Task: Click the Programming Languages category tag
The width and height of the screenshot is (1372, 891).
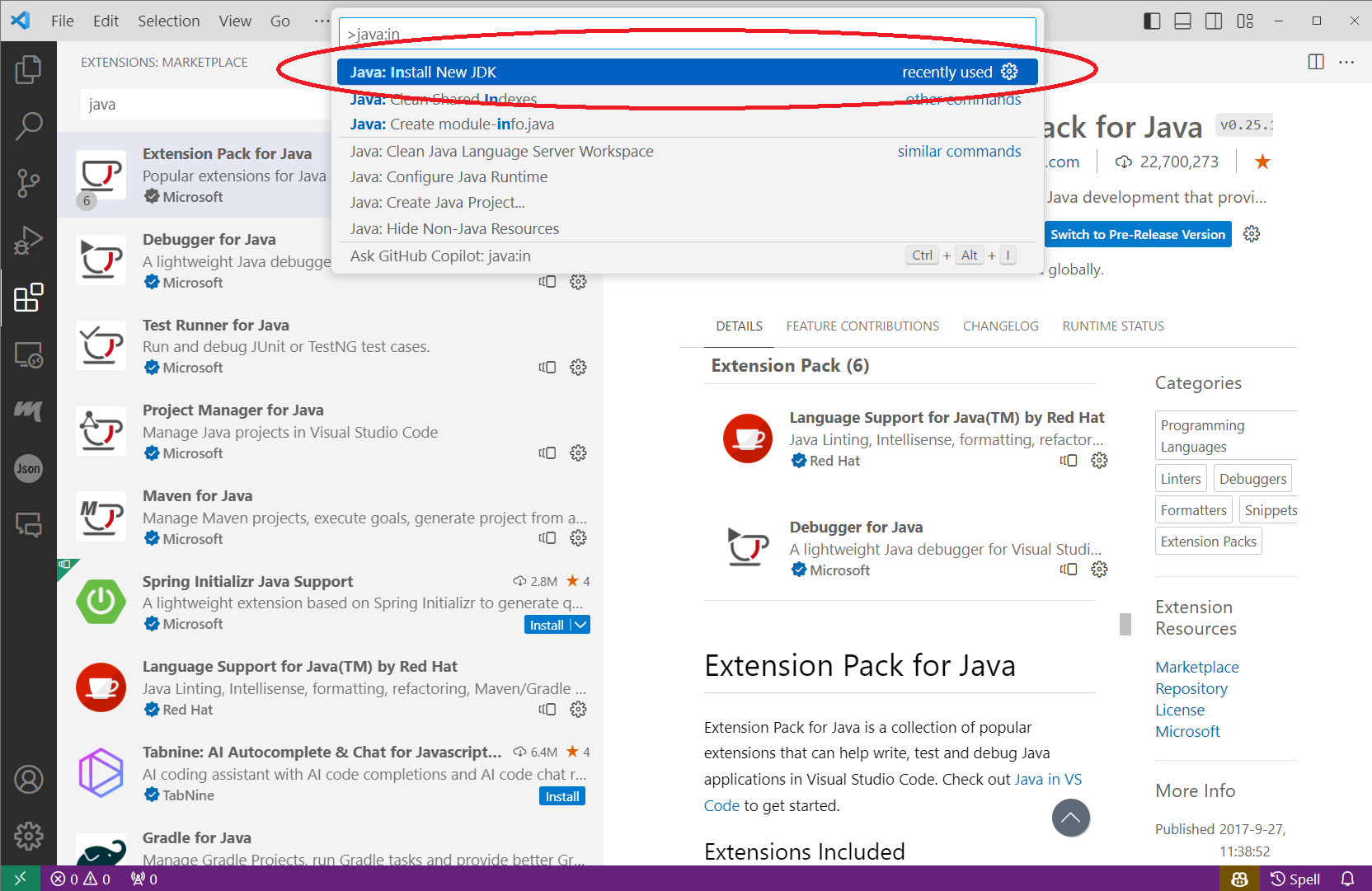Action: point(1226,435)
